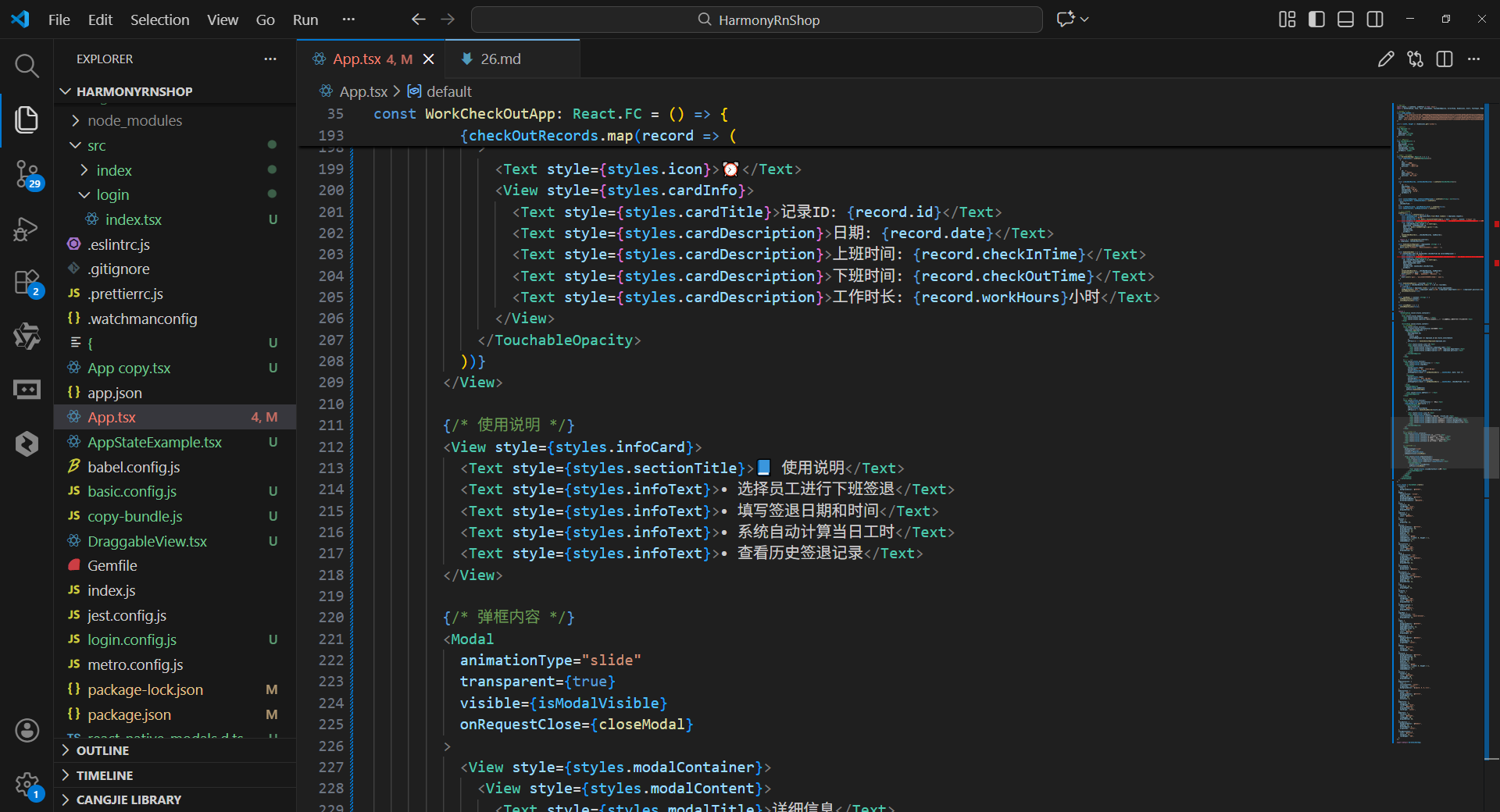This screenshot has width=1500, height=812.
Task: Open the File menu
Action: click(x=59, y=20)
